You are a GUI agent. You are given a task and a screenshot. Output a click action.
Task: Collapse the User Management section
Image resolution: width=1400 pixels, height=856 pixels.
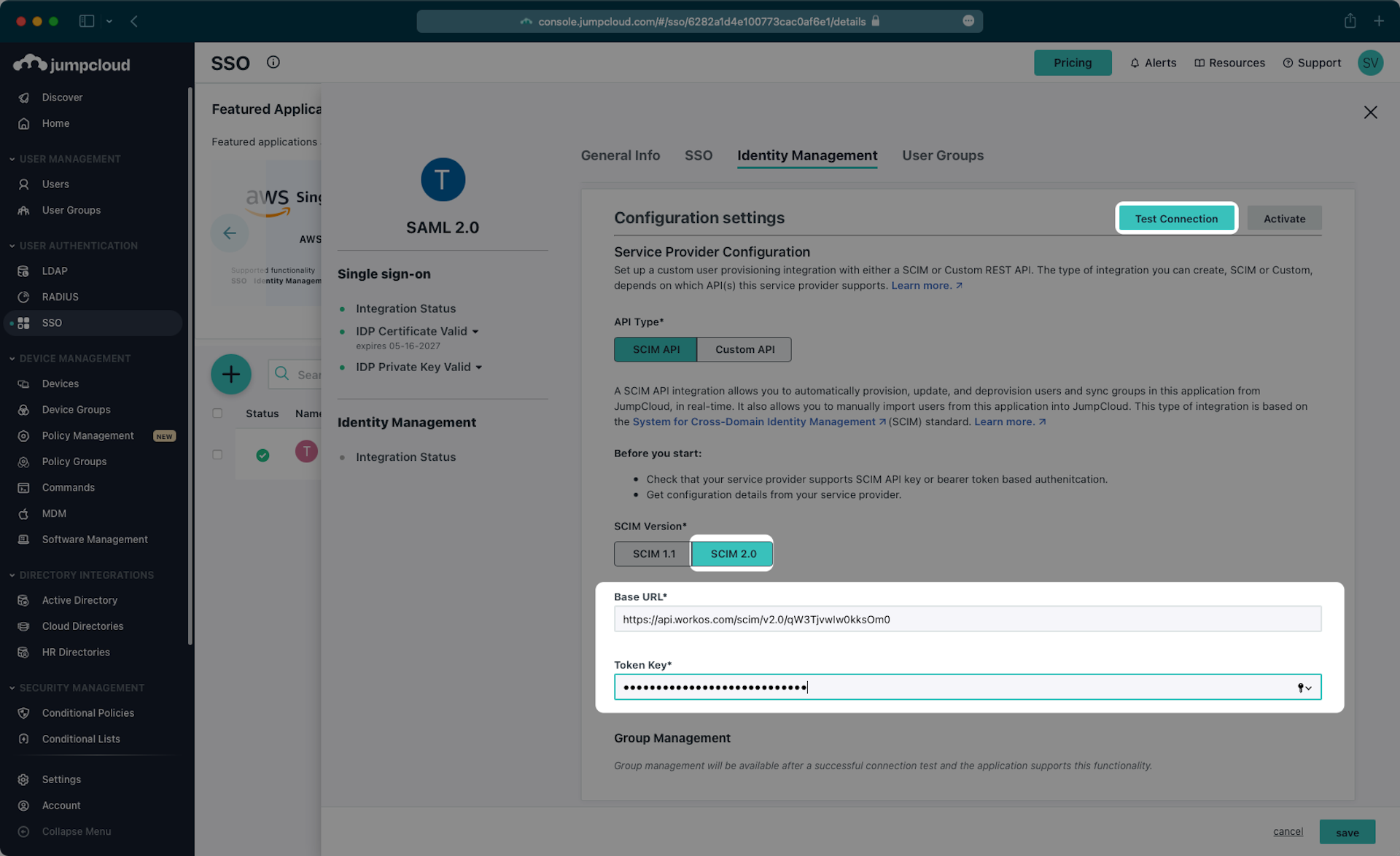click(12, 159)
